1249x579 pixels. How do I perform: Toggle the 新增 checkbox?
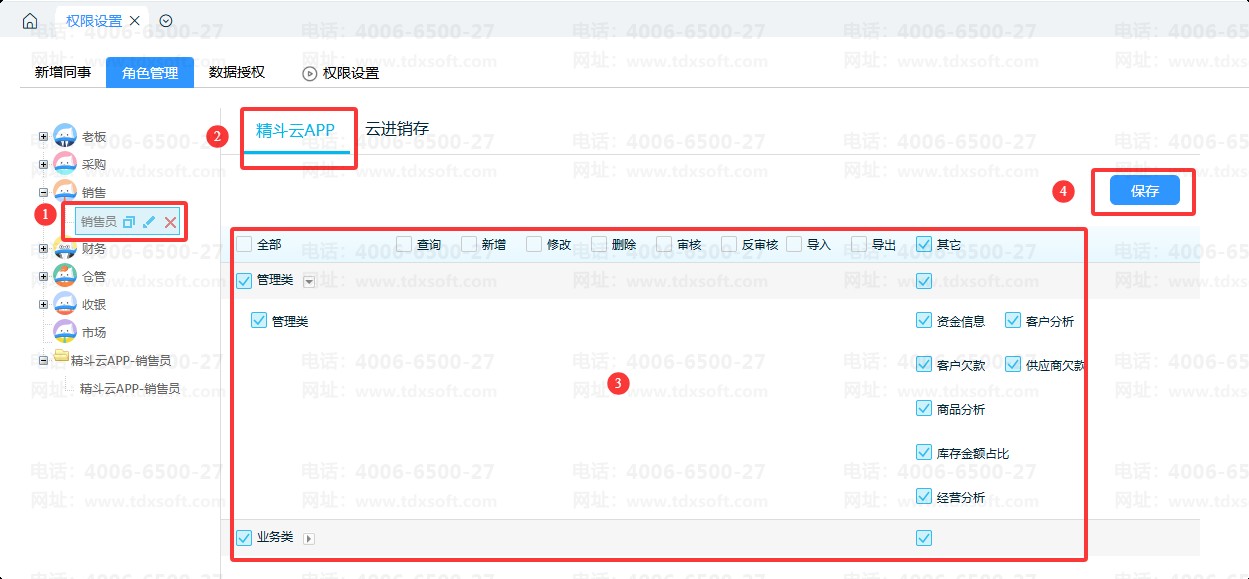click(x=469, y=244)
